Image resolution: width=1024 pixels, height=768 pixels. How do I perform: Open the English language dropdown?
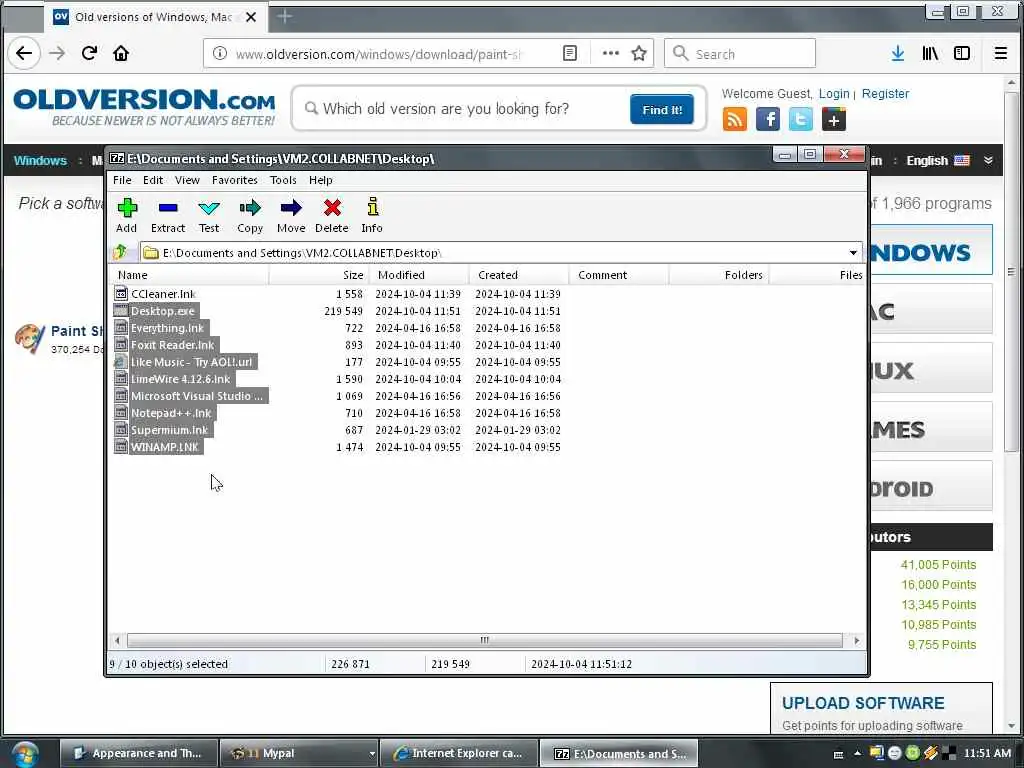point(950,161)
